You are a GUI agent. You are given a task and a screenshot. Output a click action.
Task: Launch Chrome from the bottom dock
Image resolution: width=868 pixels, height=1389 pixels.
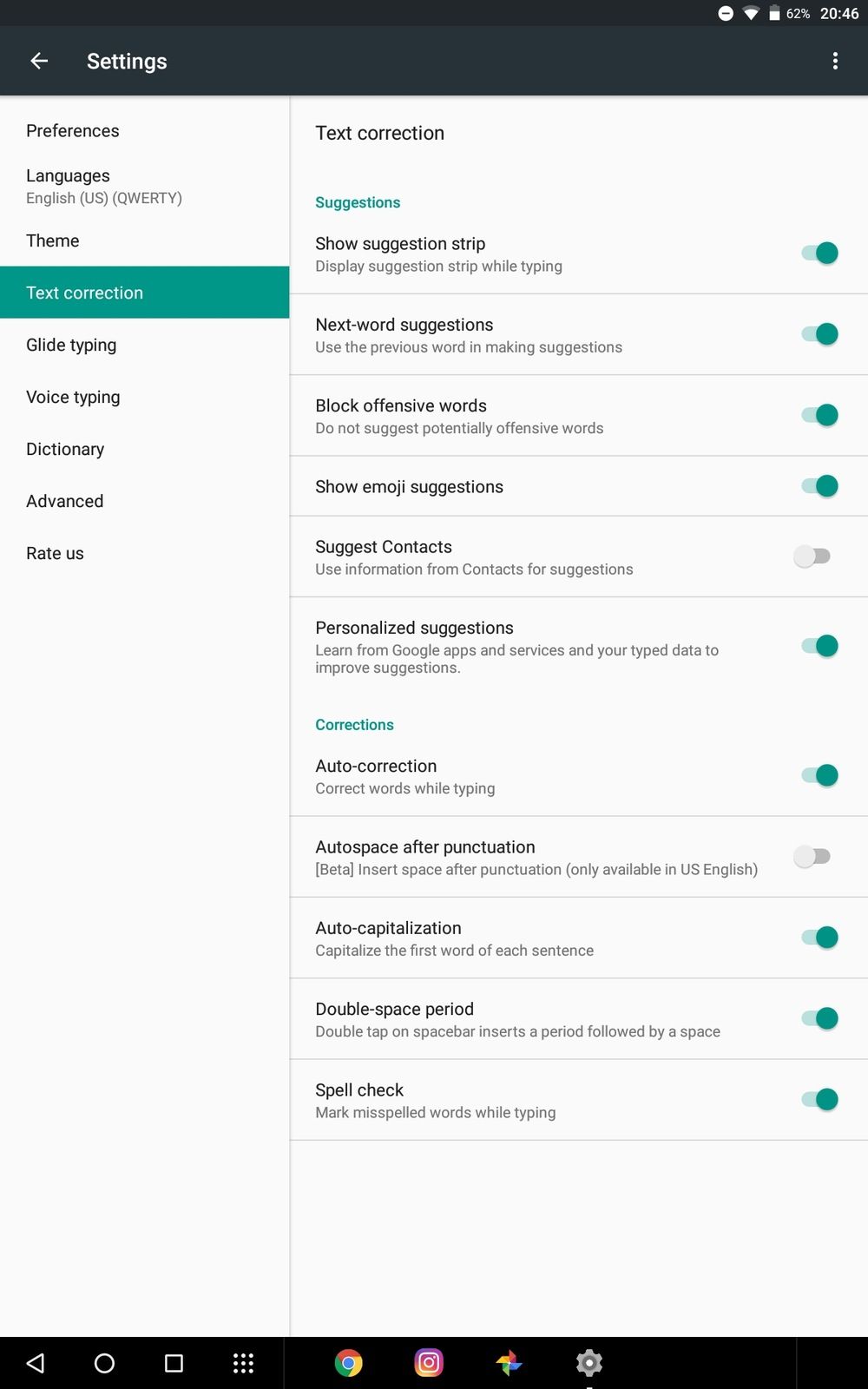(x=349, y=1363)
